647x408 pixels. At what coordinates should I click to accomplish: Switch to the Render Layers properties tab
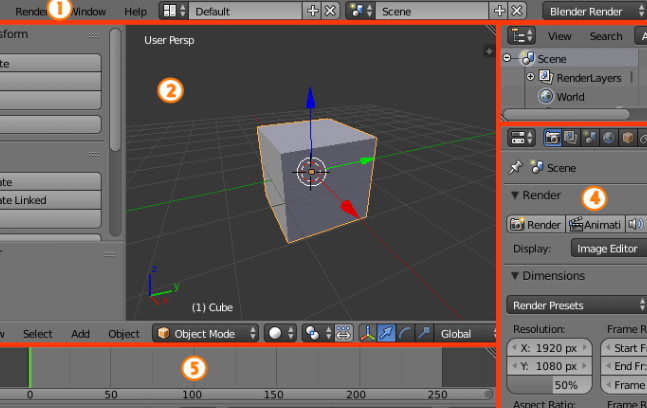click(x=571, y=138)
